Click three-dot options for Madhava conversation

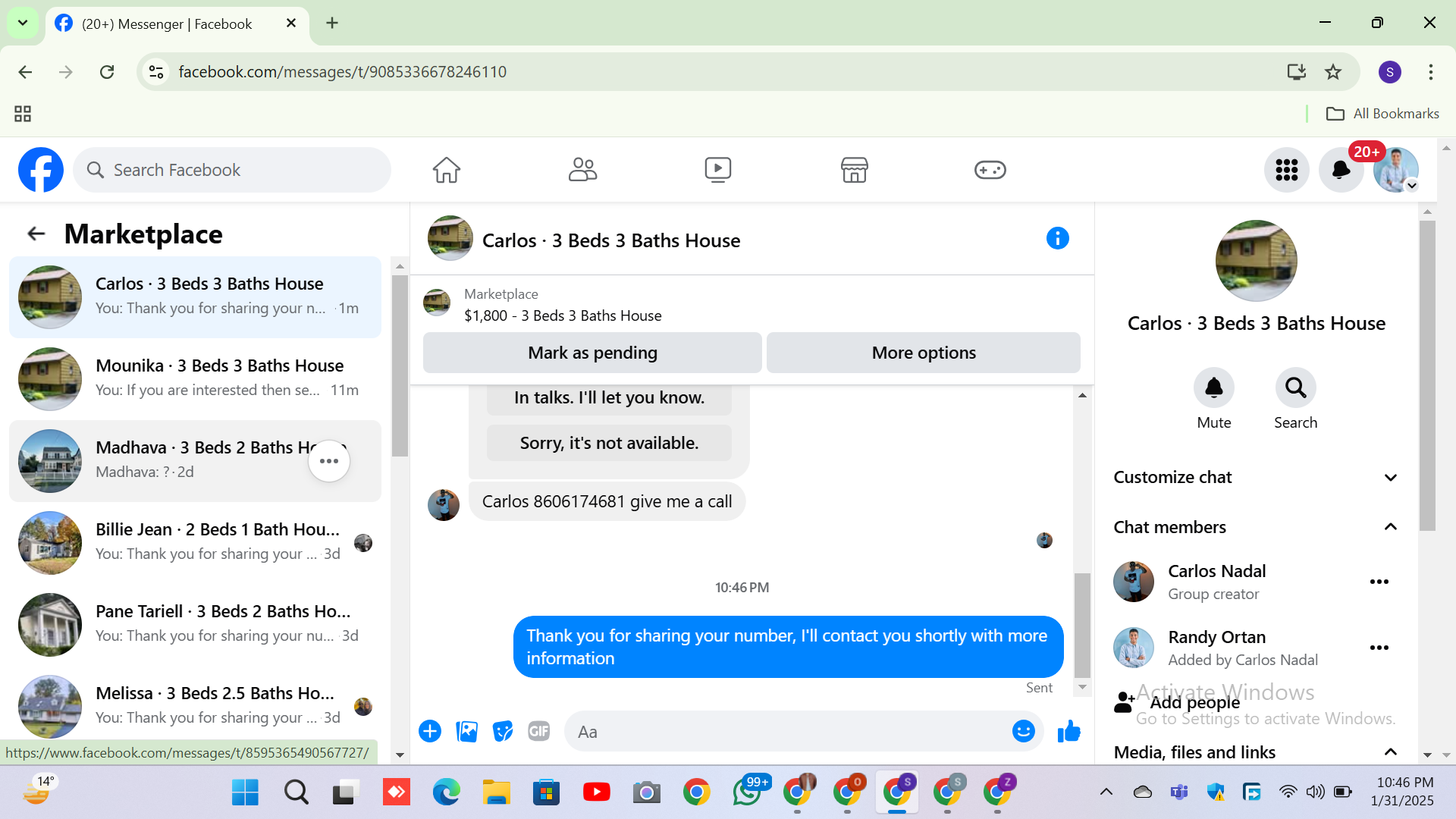click(x=329, y=461)
